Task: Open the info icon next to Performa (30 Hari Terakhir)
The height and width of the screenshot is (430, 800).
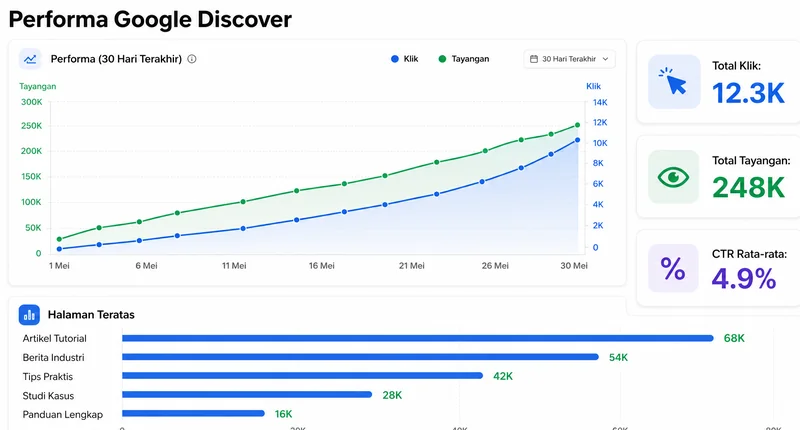Action: pos(192,59)
